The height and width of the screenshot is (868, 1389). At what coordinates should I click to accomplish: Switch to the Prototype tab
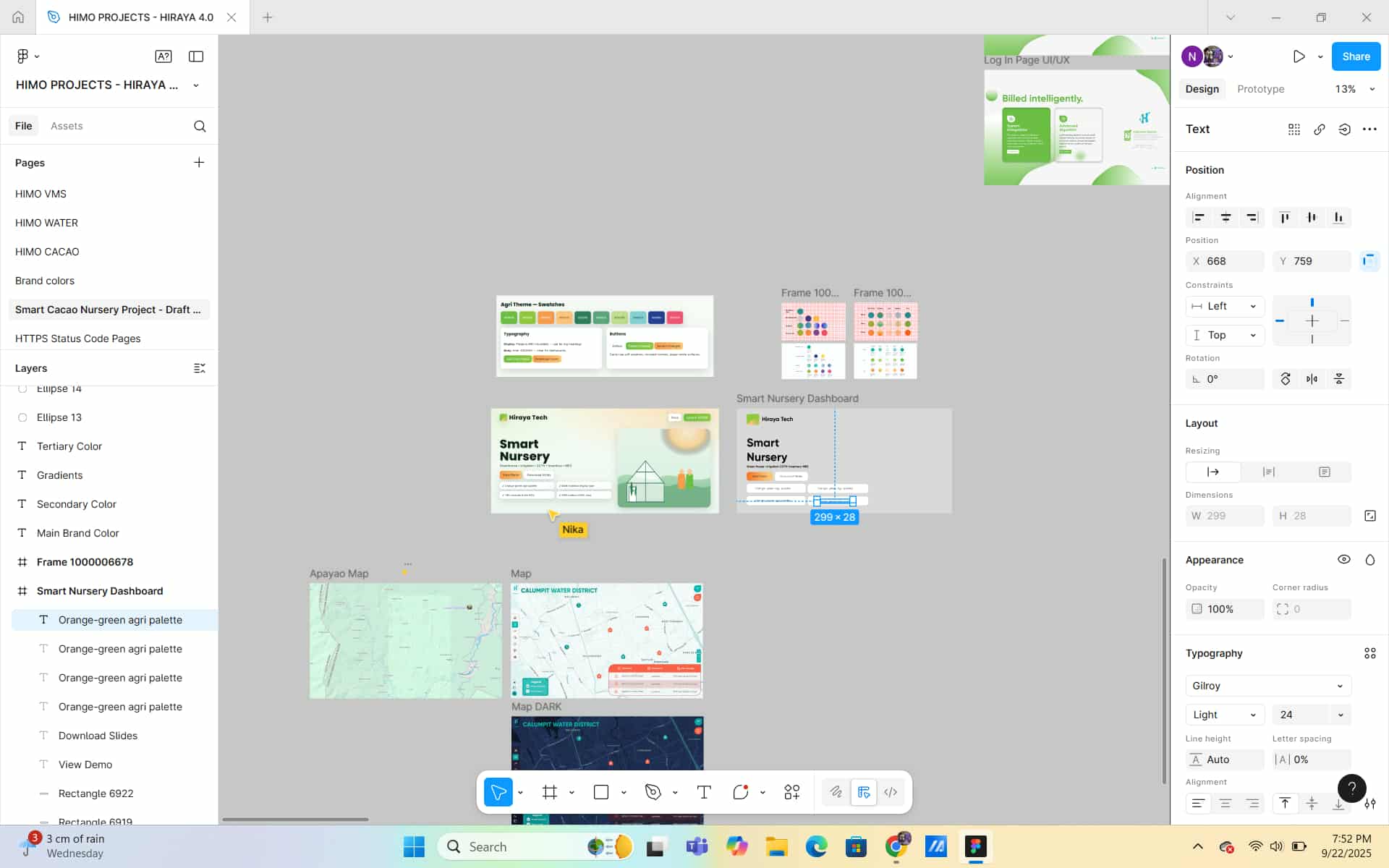click(x=1260, y=89)
